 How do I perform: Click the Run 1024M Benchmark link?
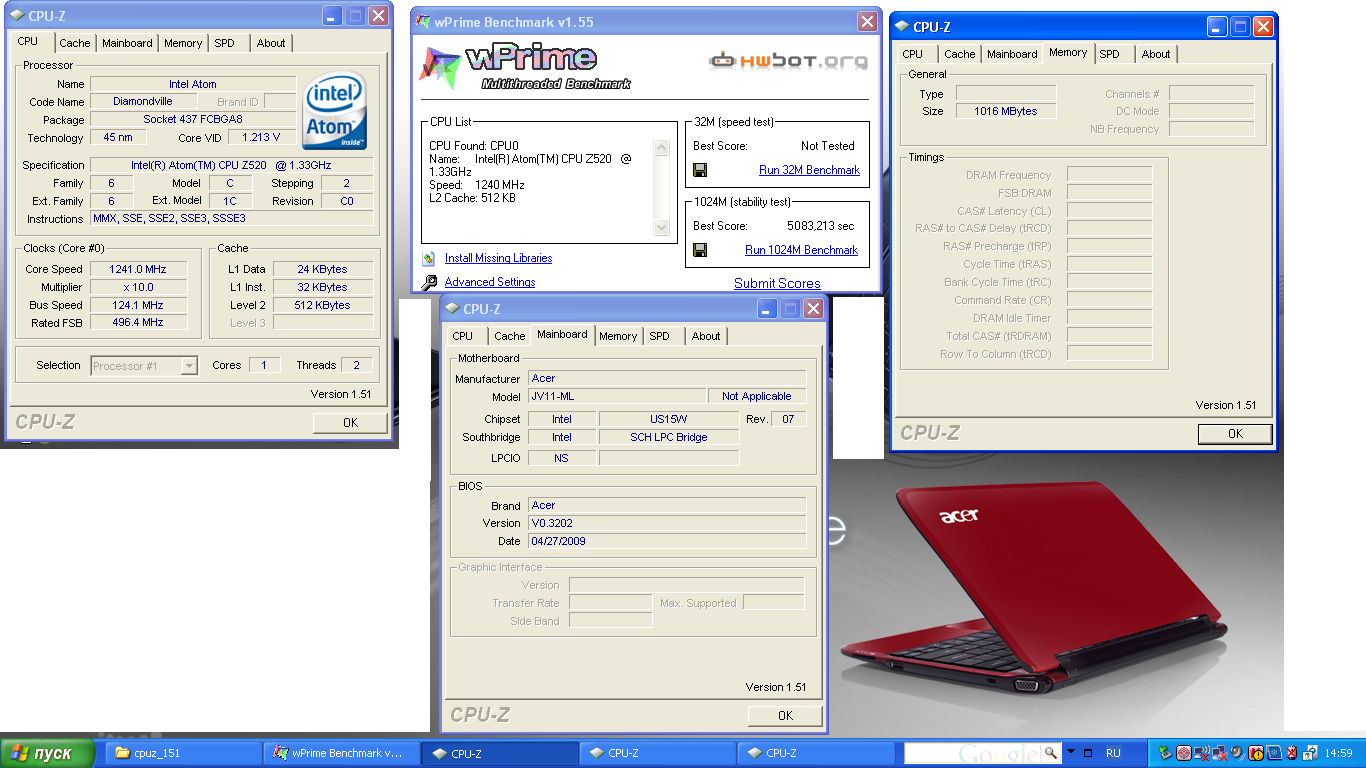click(801, 250)
